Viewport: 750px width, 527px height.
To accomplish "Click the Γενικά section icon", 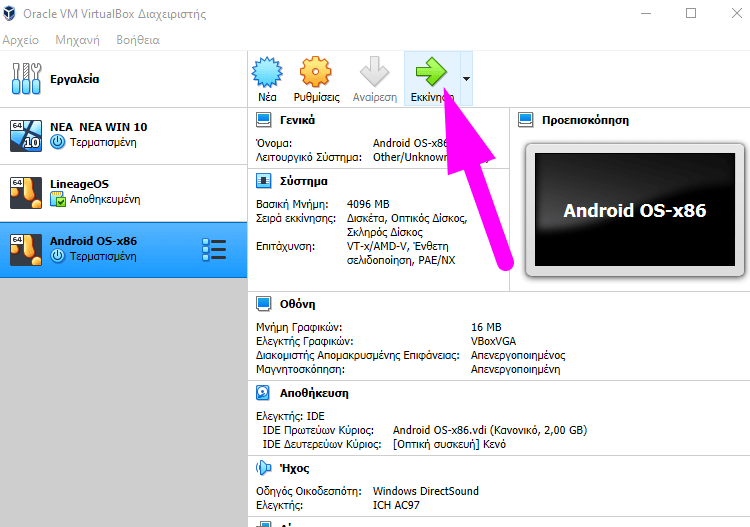I will point(263,120).
